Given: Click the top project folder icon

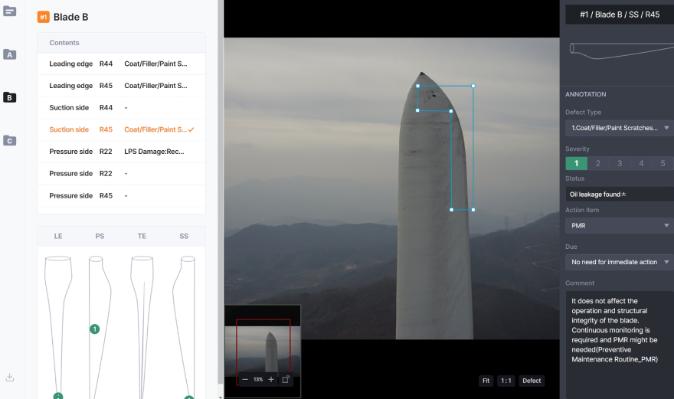Looking at the screenshot, I should click(9, 11).
